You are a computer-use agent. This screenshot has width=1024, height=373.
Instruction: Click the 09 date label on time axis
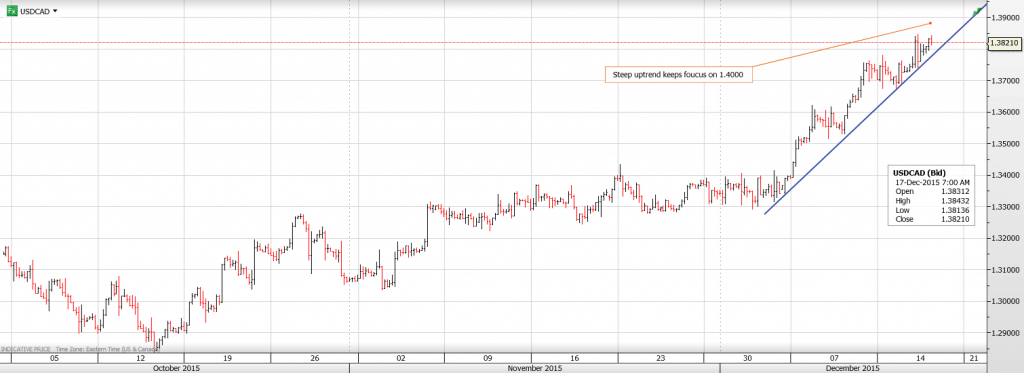pyautogui.click(x=488, y=358)
